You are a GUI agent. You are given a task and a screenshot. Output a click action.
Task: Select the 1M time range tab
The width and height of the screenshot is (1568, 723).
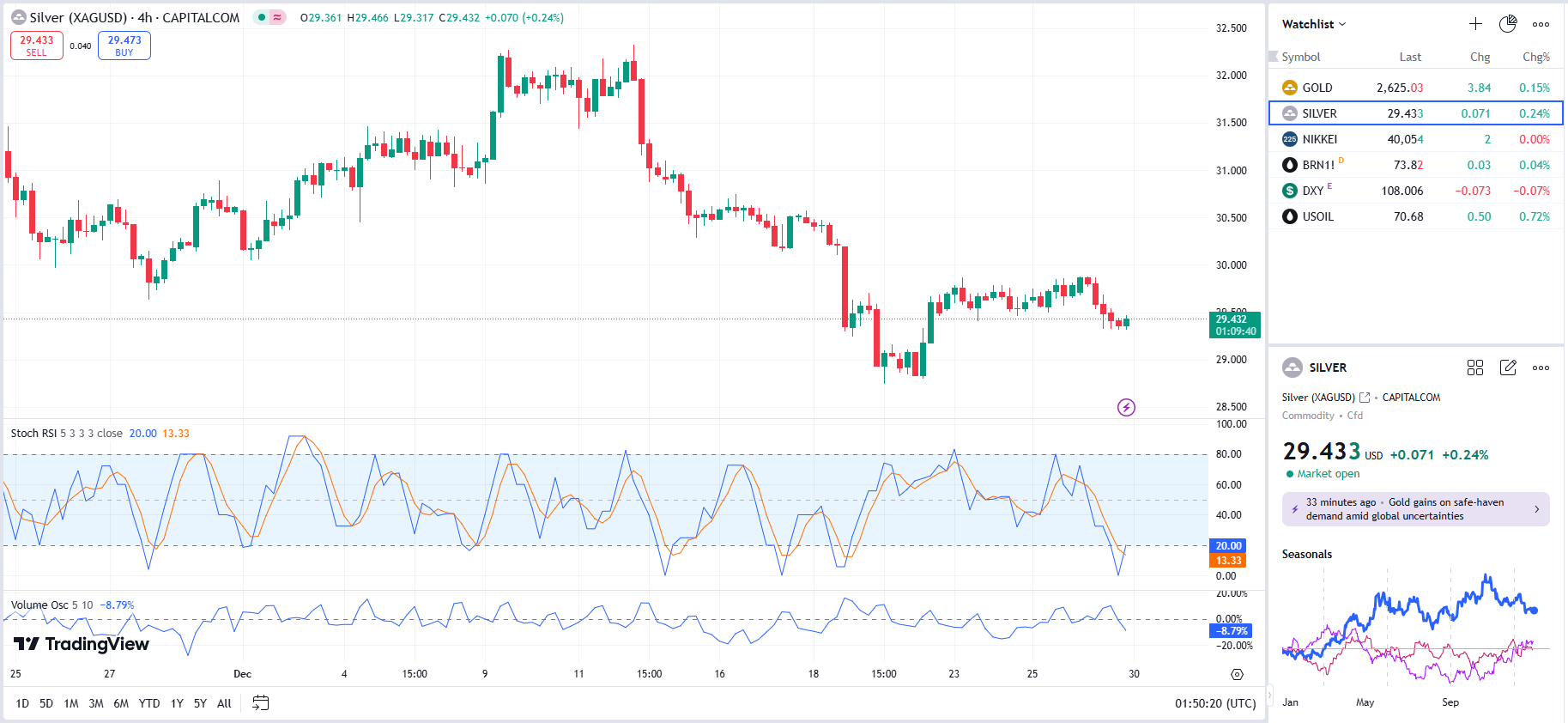coord(71,703)
